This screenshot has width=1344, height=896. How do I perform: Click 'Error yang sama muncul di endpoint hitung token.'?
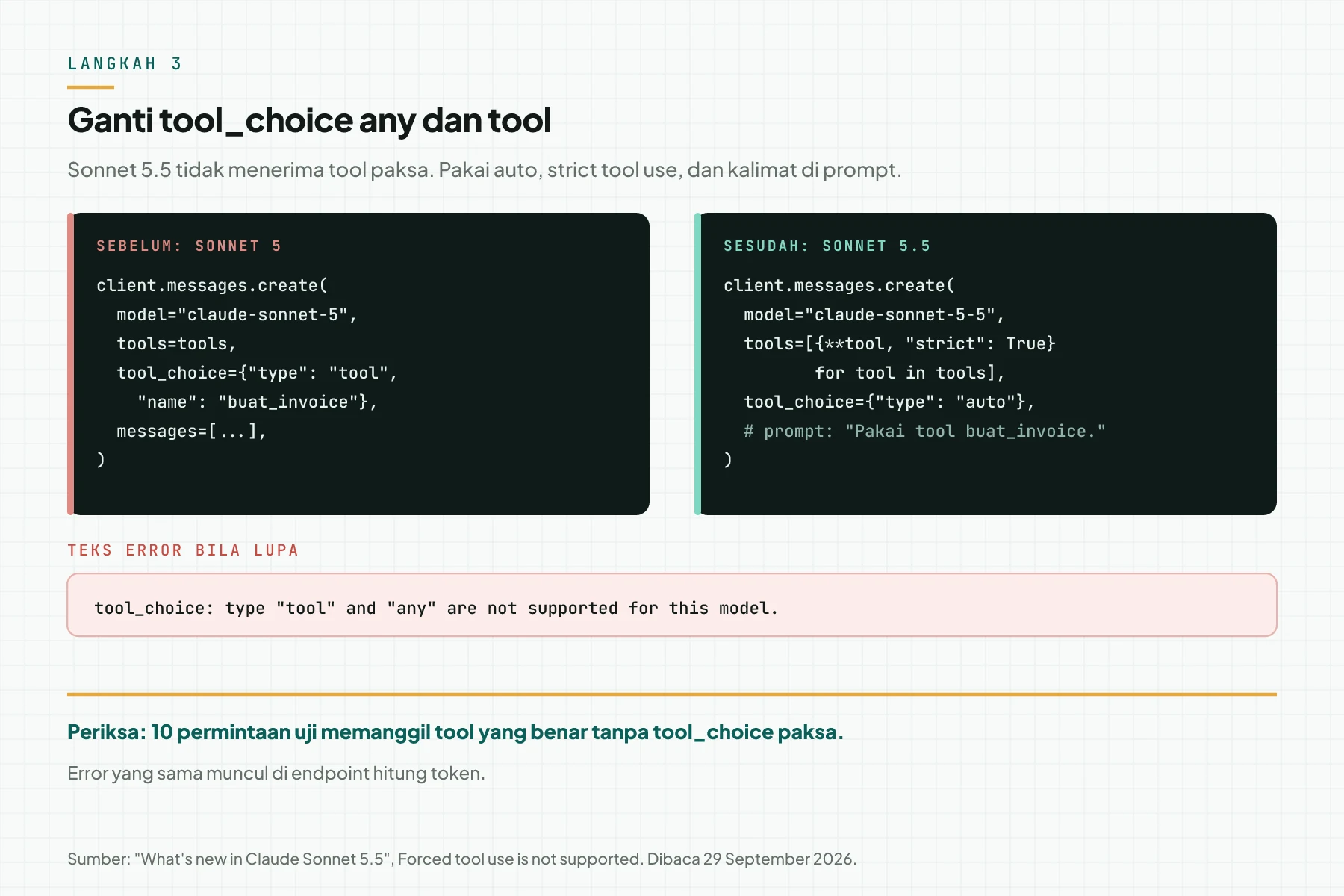(x=276, y=774)
